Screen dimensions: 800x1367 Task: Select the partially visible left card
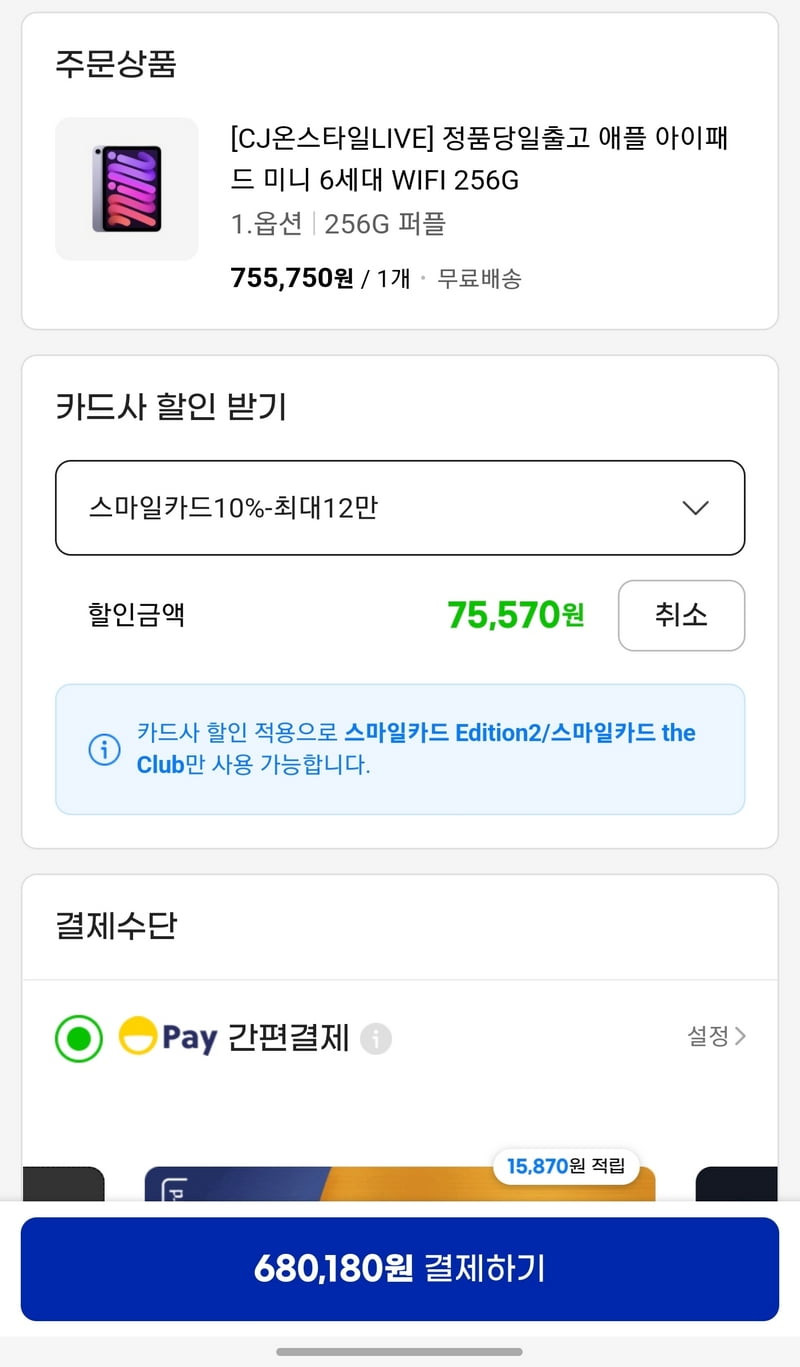click(x=63, y=1183)
